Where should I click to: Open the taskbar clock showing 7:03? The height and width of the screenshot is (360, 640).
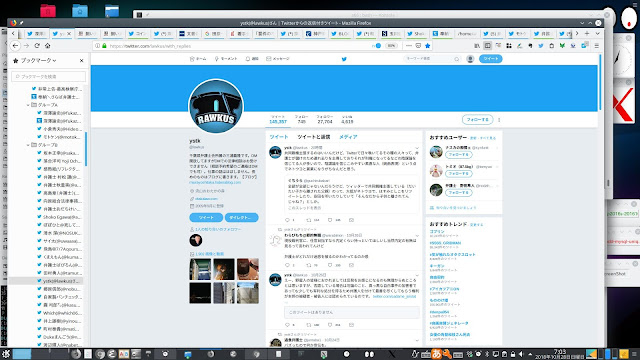[559, 354]
